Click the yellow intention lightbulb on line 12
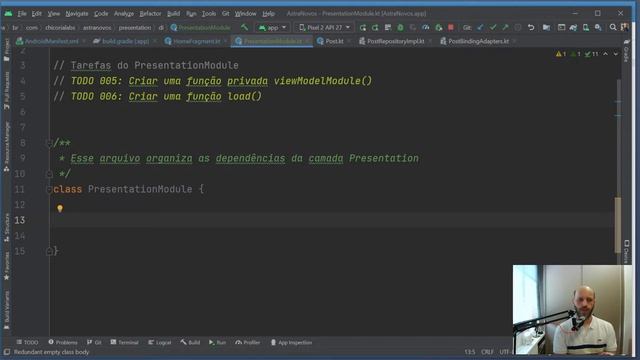640x360 pixels. pos(60,209)
